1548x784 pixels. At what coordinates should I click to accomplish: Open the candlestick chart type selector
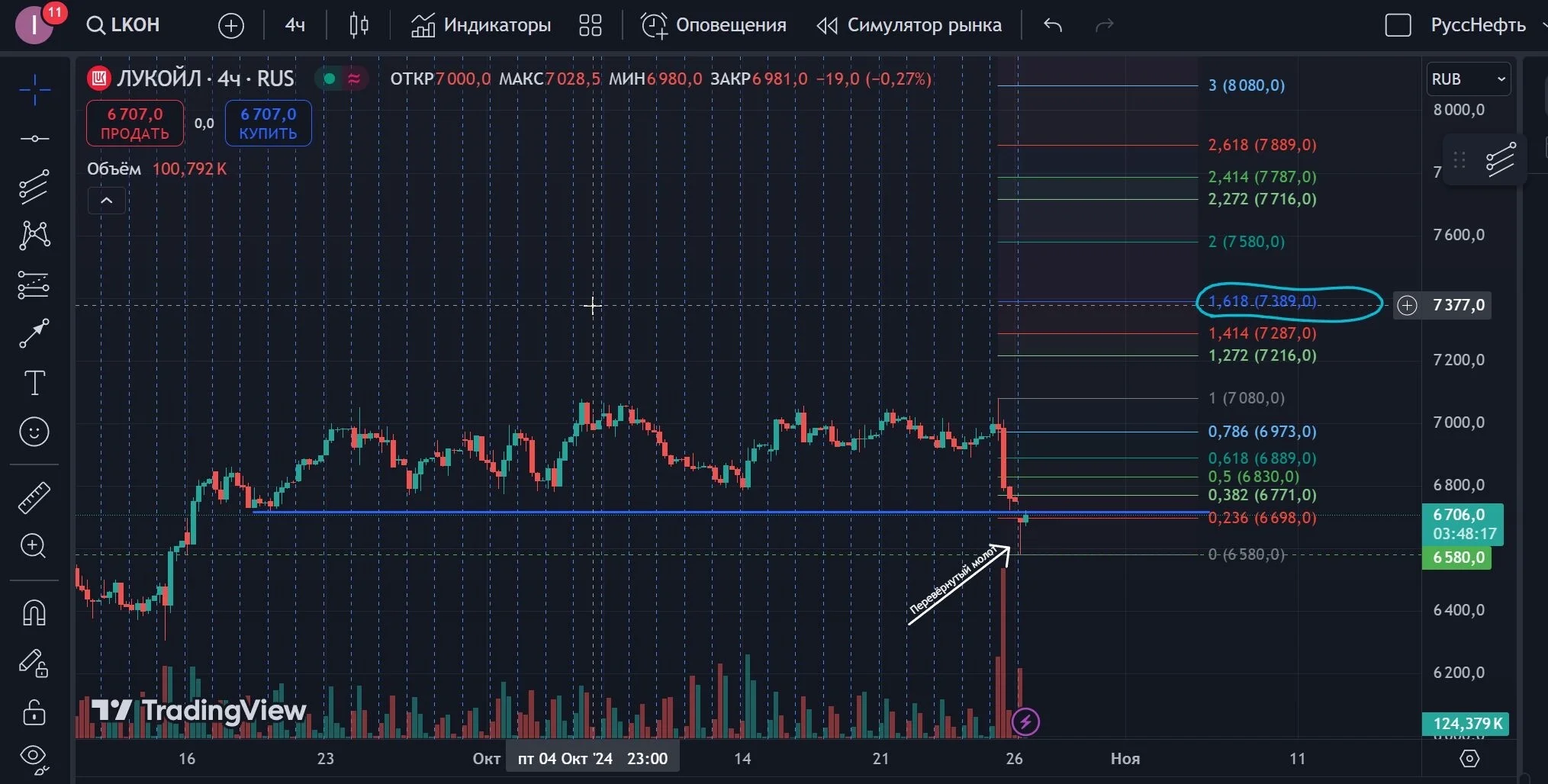[359, 25]
